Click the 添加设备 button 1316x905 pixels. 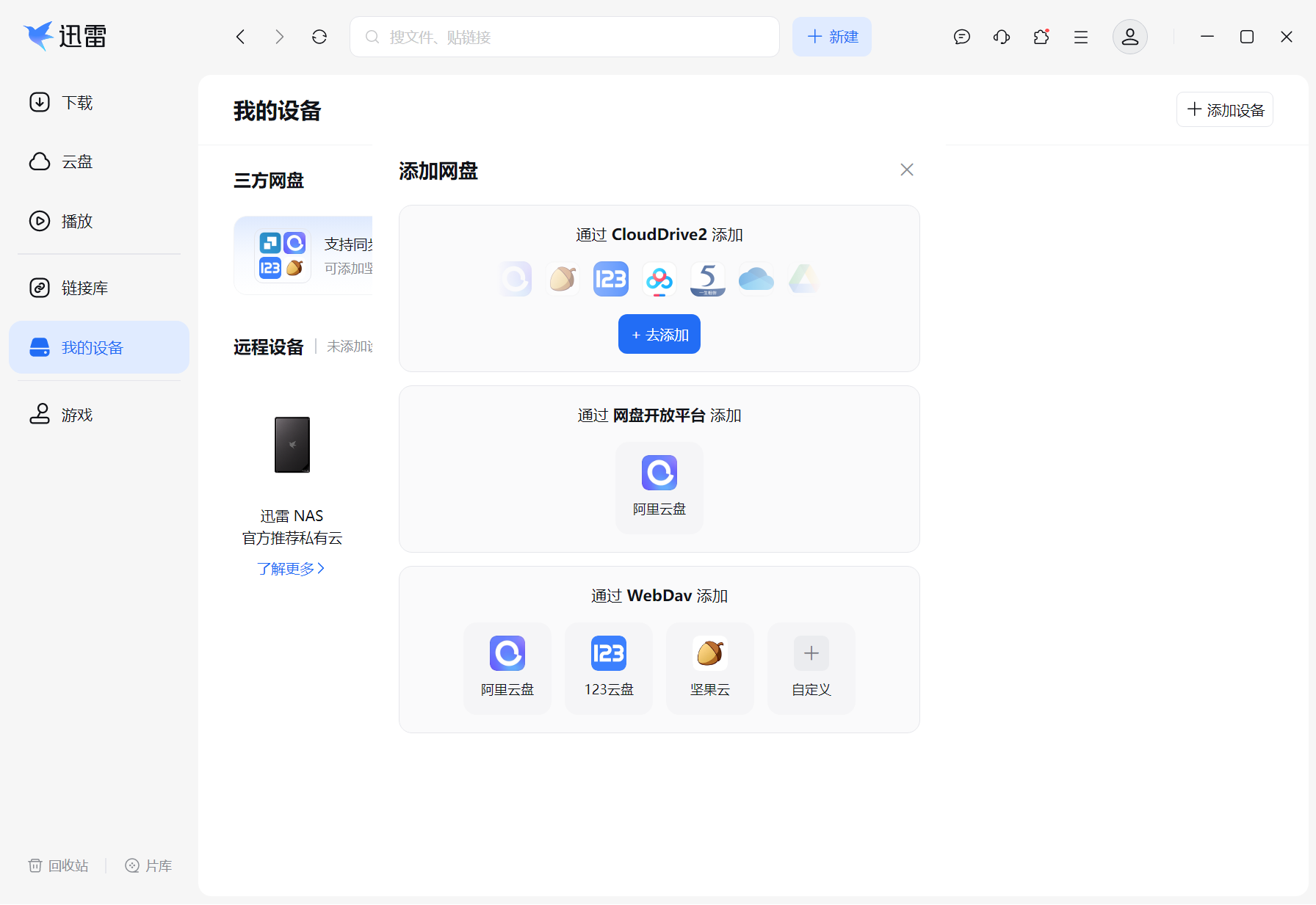(1225, 109)
